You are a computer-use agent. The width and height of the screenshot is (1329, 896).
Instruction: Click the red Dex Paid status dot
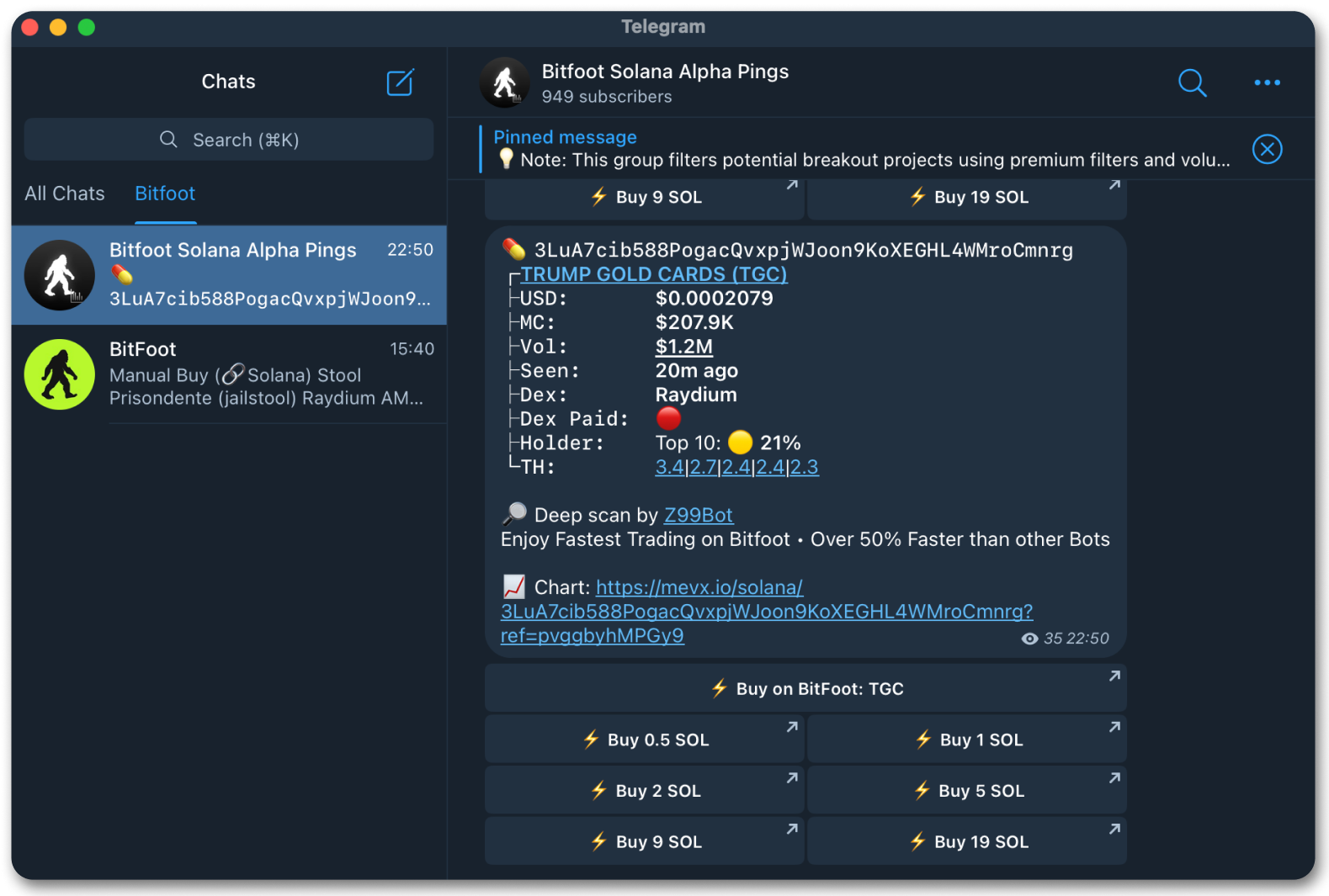coord(668,418)
